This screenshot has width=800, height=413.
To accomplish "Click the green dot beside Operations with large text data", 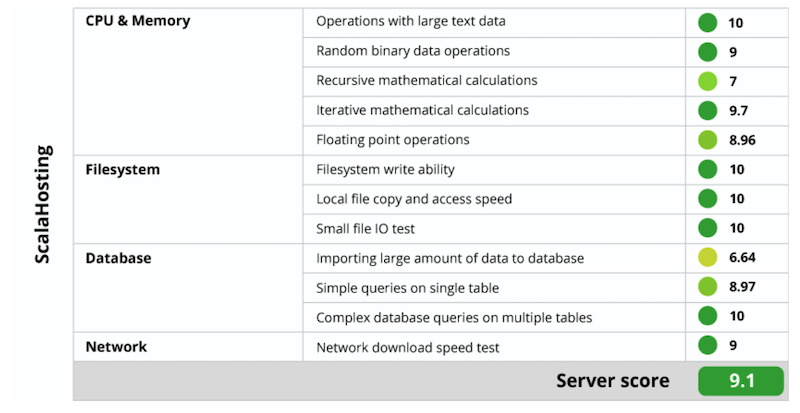I will [x=708, y=21].
